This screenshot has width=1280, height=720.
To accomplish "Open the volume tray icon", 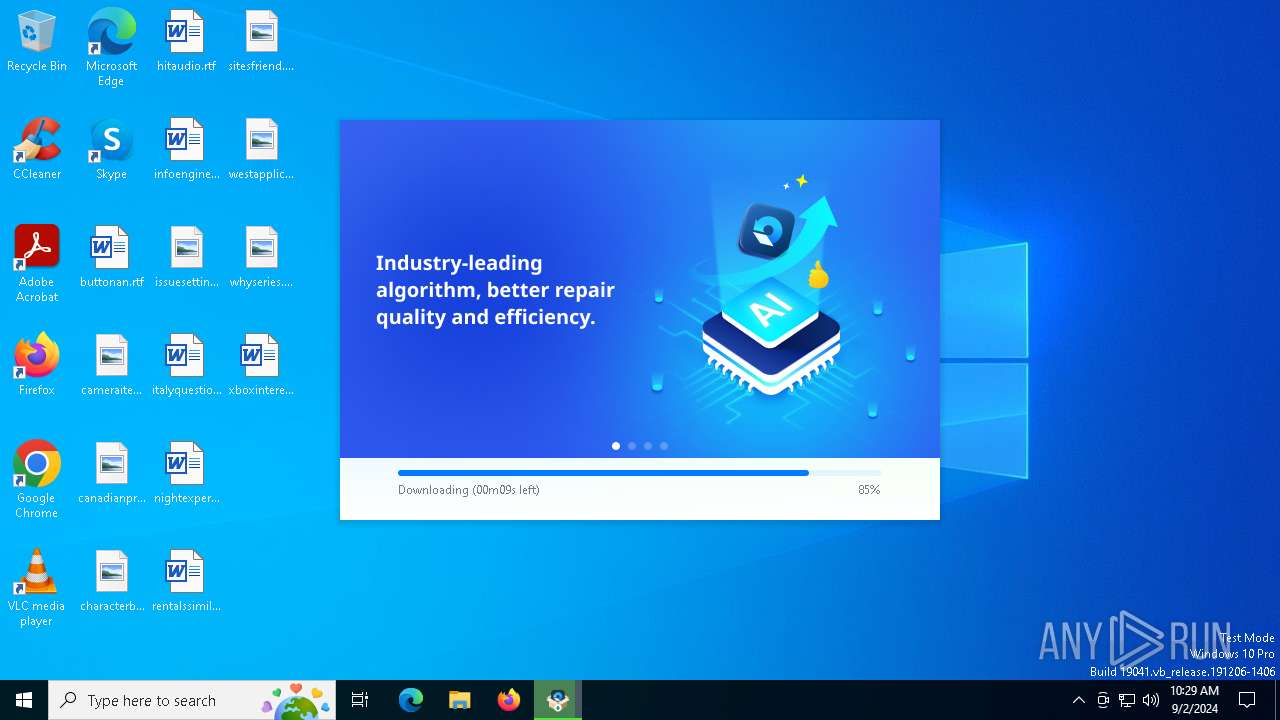I will pyautogui.click(x=1151, y=700).
